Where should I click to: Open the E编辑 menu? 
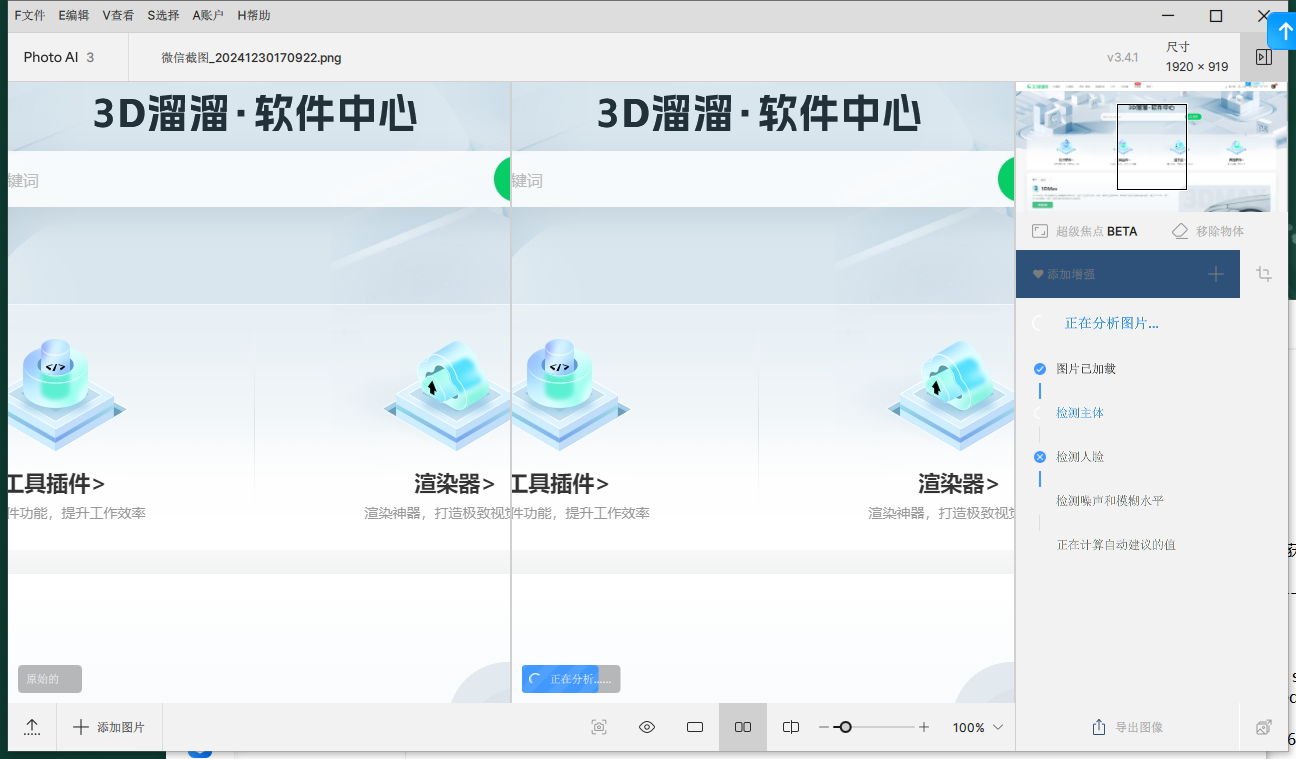[73, 15]
